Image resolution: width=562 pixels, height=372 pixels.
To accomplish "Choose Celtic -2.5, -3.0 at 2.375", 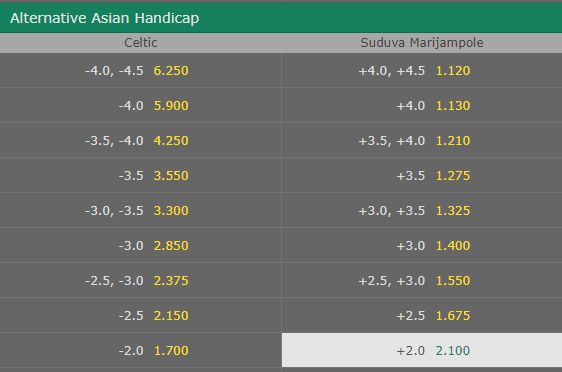I will 140,280.
